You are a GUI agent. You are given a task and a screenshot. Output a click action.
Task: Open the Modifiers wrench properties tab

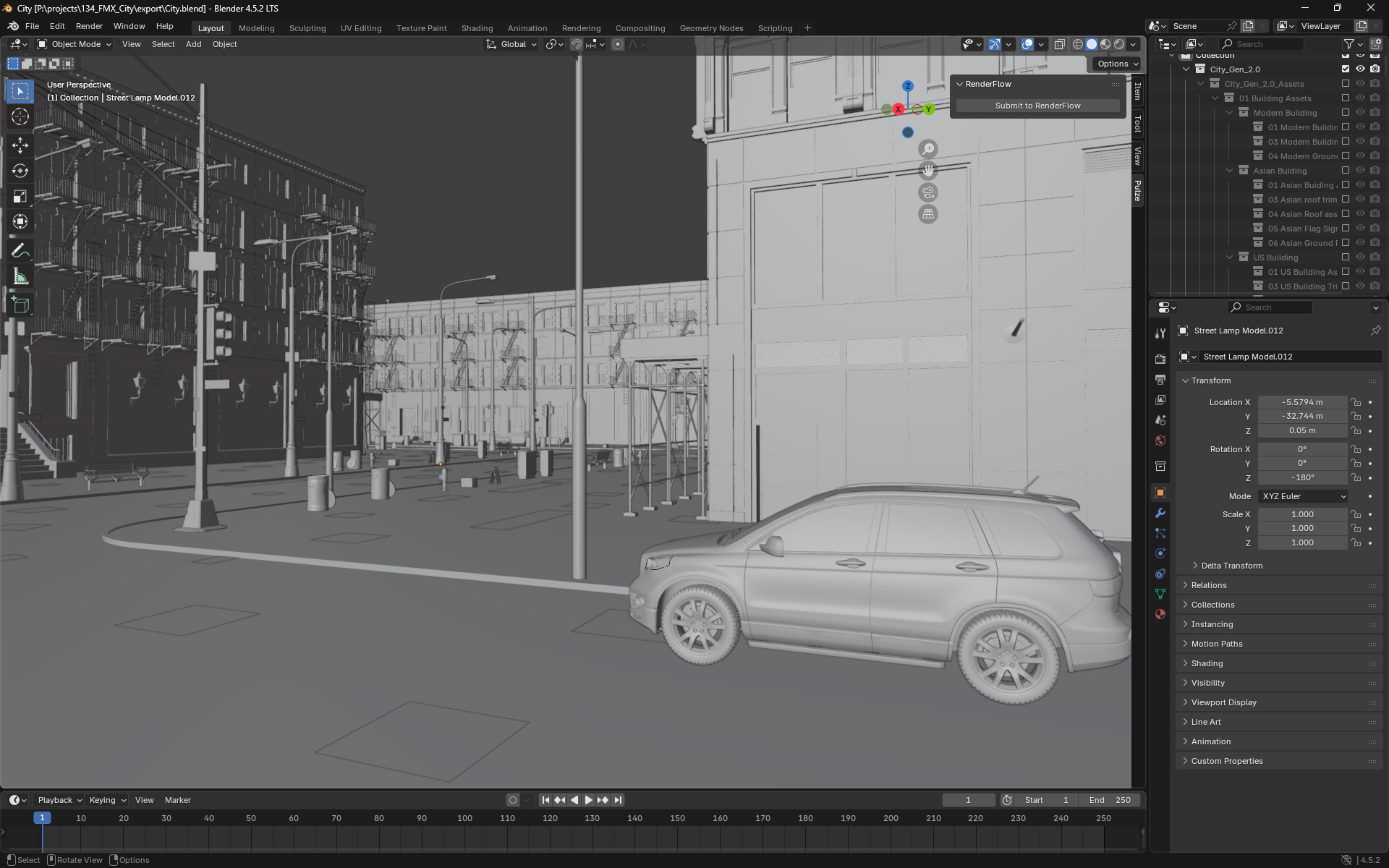tap(1160, 513)
